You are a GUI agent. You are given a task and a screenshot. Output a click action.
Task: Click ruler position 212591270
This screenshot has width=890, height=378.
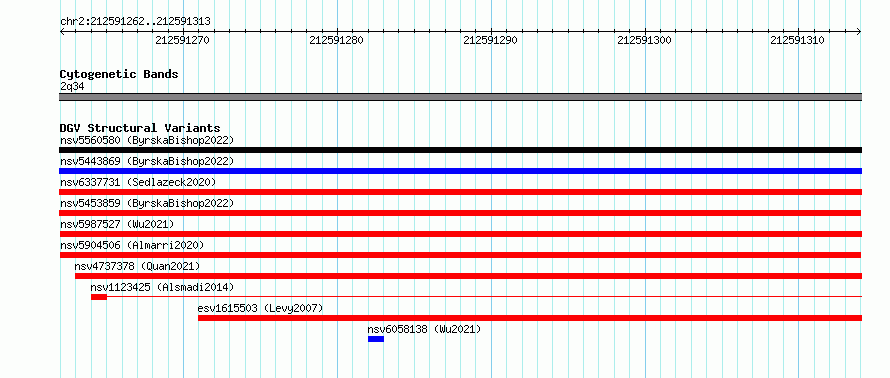182,40
